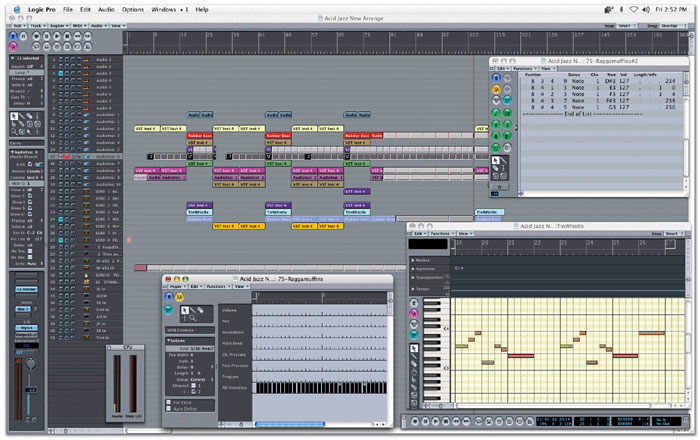700x440 pixels.
Task: Toggle the cyan mute button on track 24
Action: coord(61,219)
